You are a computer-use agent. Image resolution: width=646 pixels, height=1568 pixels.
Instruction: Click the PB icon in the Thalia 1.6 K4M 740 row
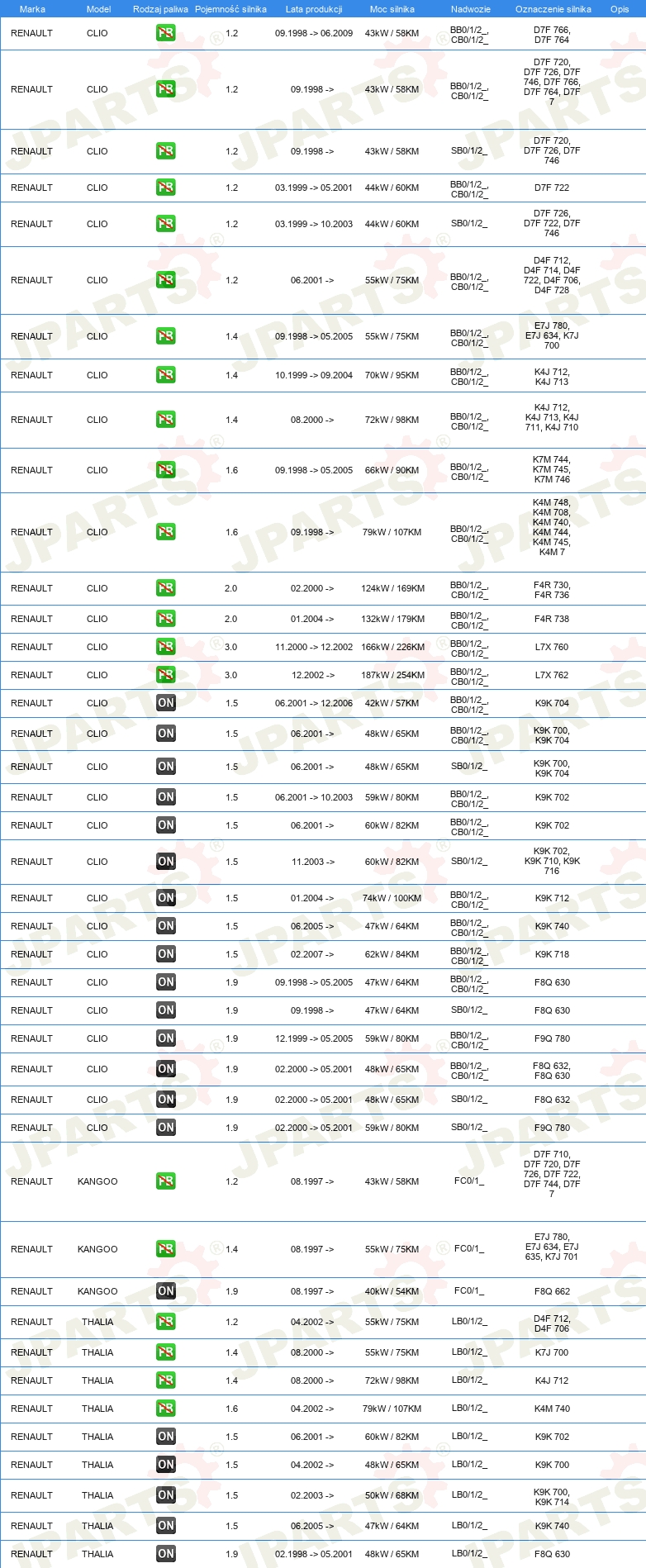pyautogui.click(x=165, y=1409)
